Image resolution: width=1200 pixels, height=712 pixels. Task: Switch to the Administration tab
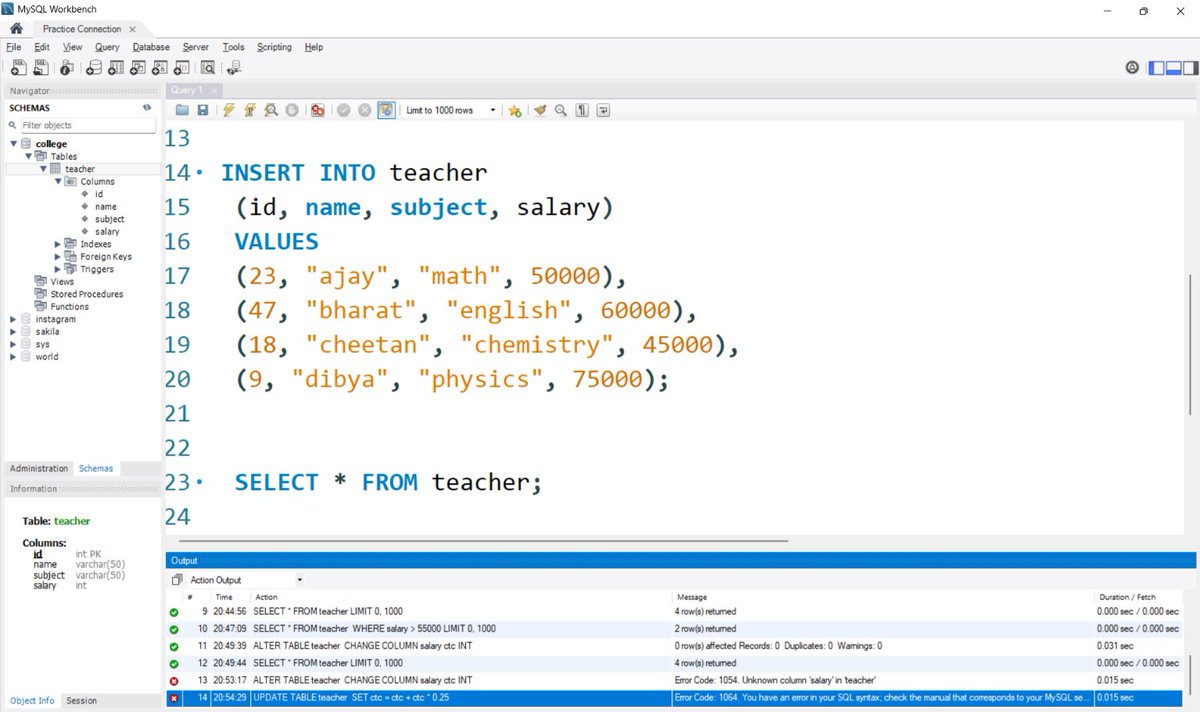click(39, 468)
